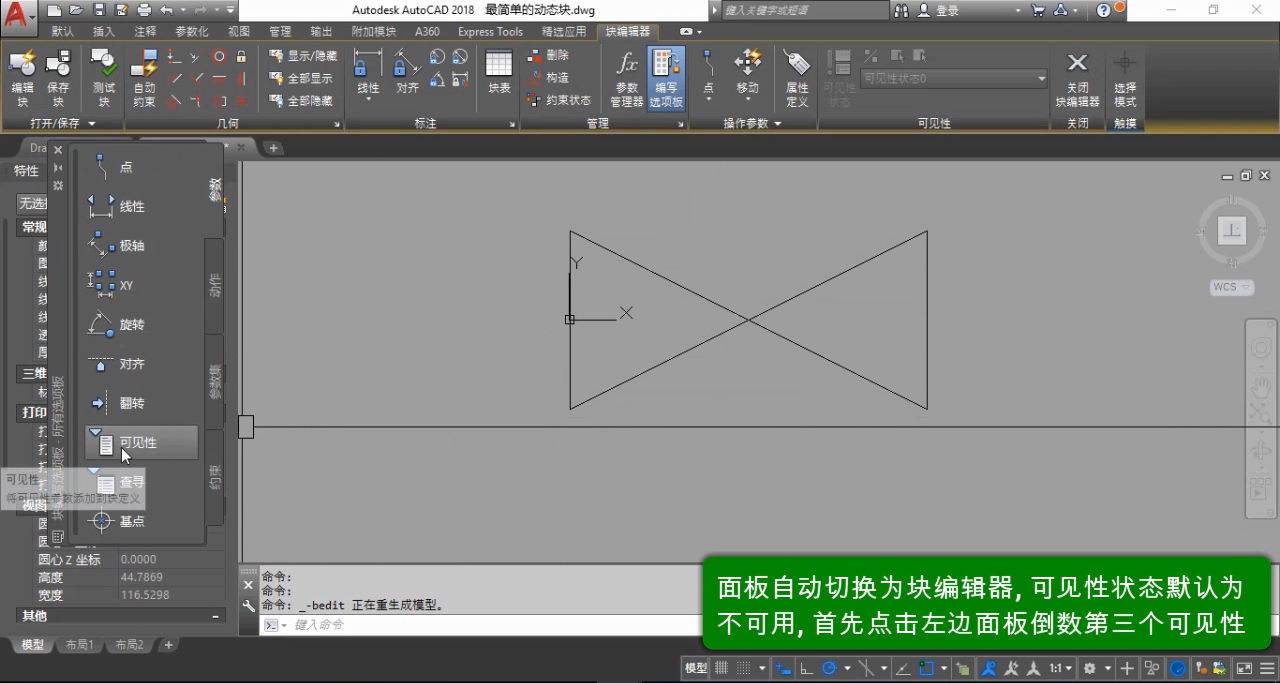
Task: Toggle the 编写选项板 (Authoring Palettes) button
Action: [666, 78]
